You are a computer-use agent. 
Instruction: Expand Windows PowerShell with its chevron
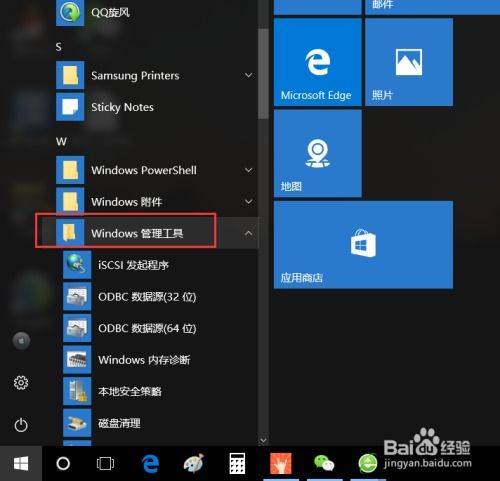point(249,170)
